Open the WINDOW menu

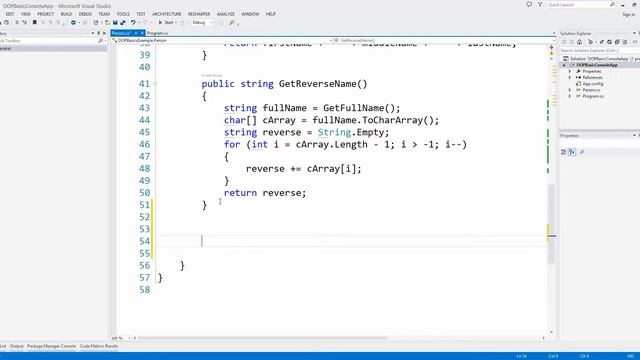coord(250,14)
